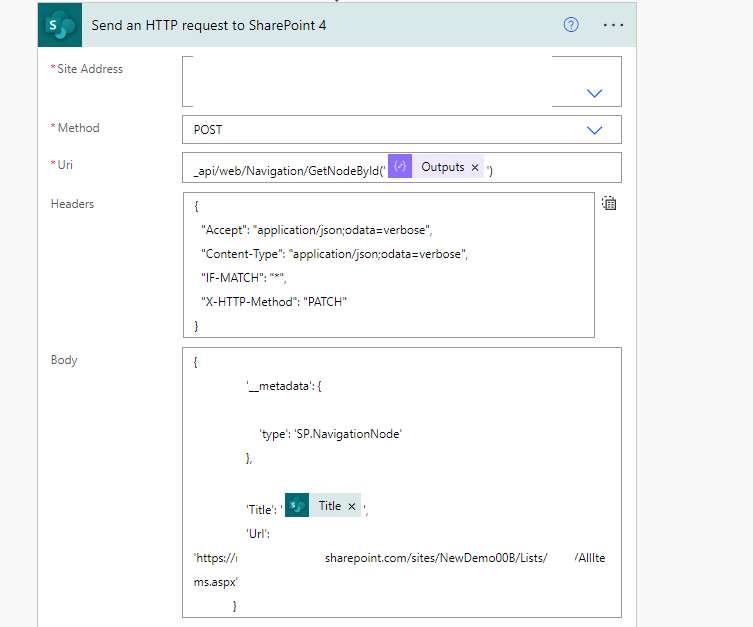Click the Accept header line text

tap(316, 230)
